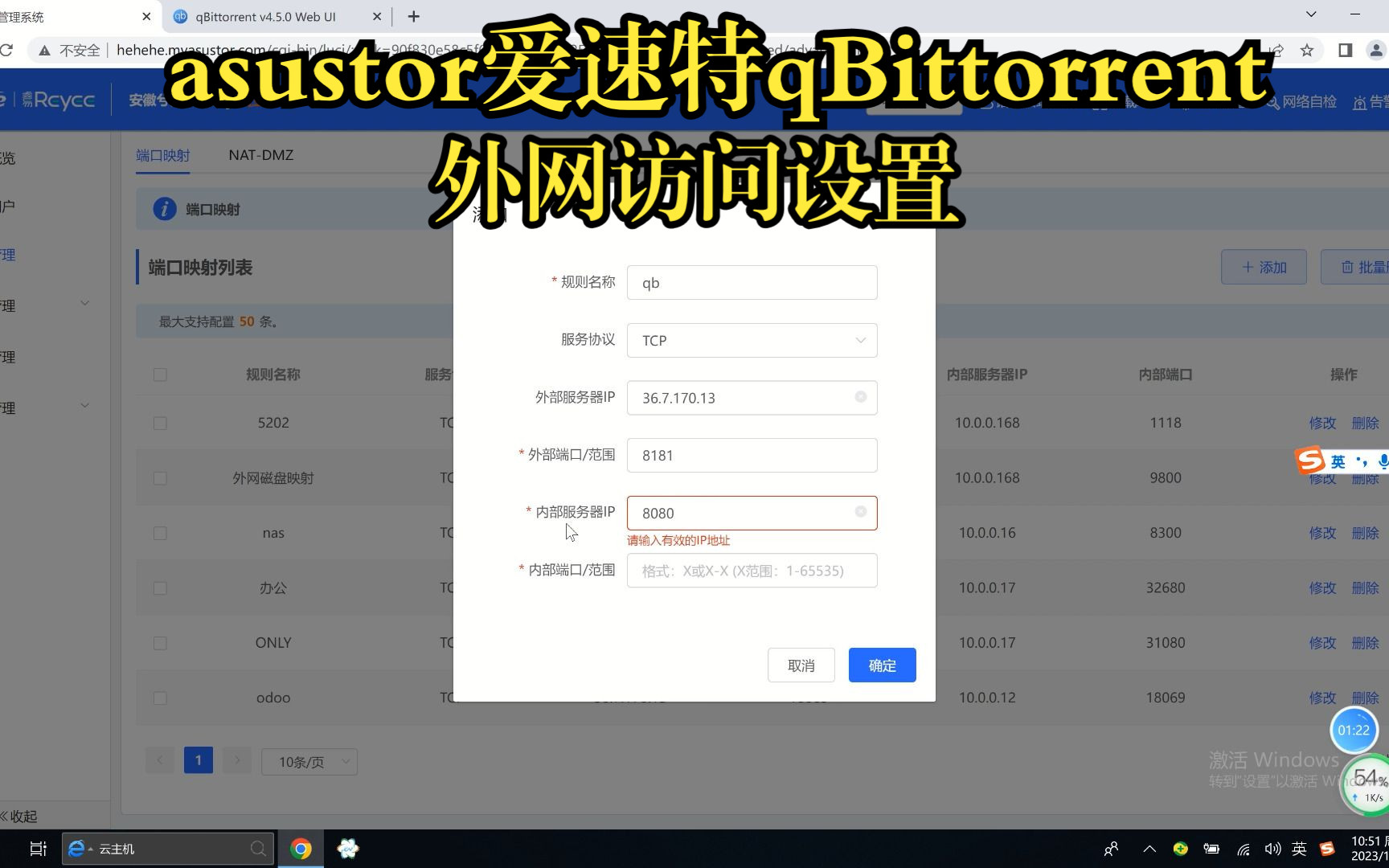Click the 01:22 recording timer widget
Image resolution: width=1389 pixels, height=868 pixels.
[1354, 730]
